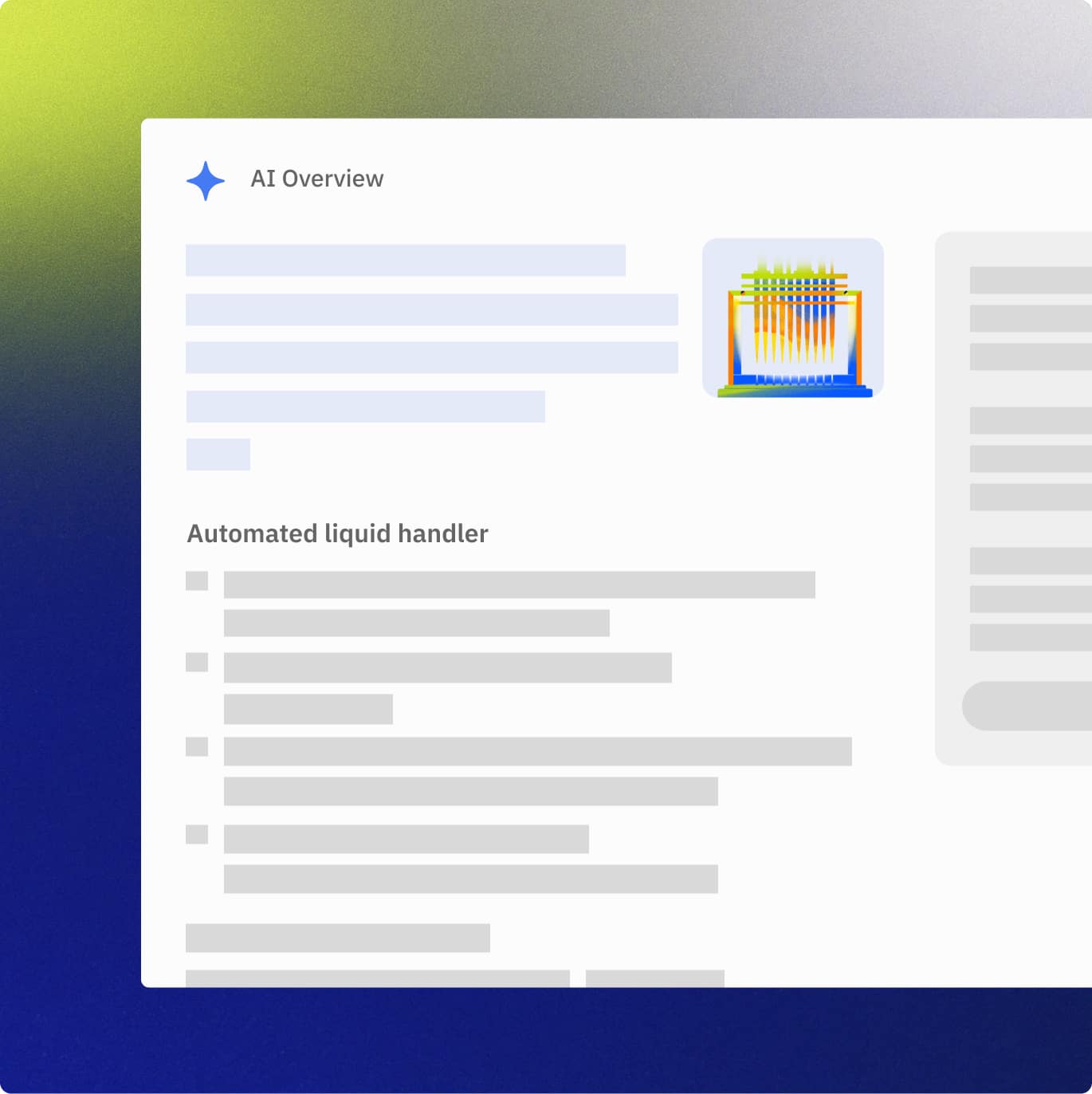1092x1094 pixels.
Task: Select the first gray line of first bullet
Action: [519, 584]
